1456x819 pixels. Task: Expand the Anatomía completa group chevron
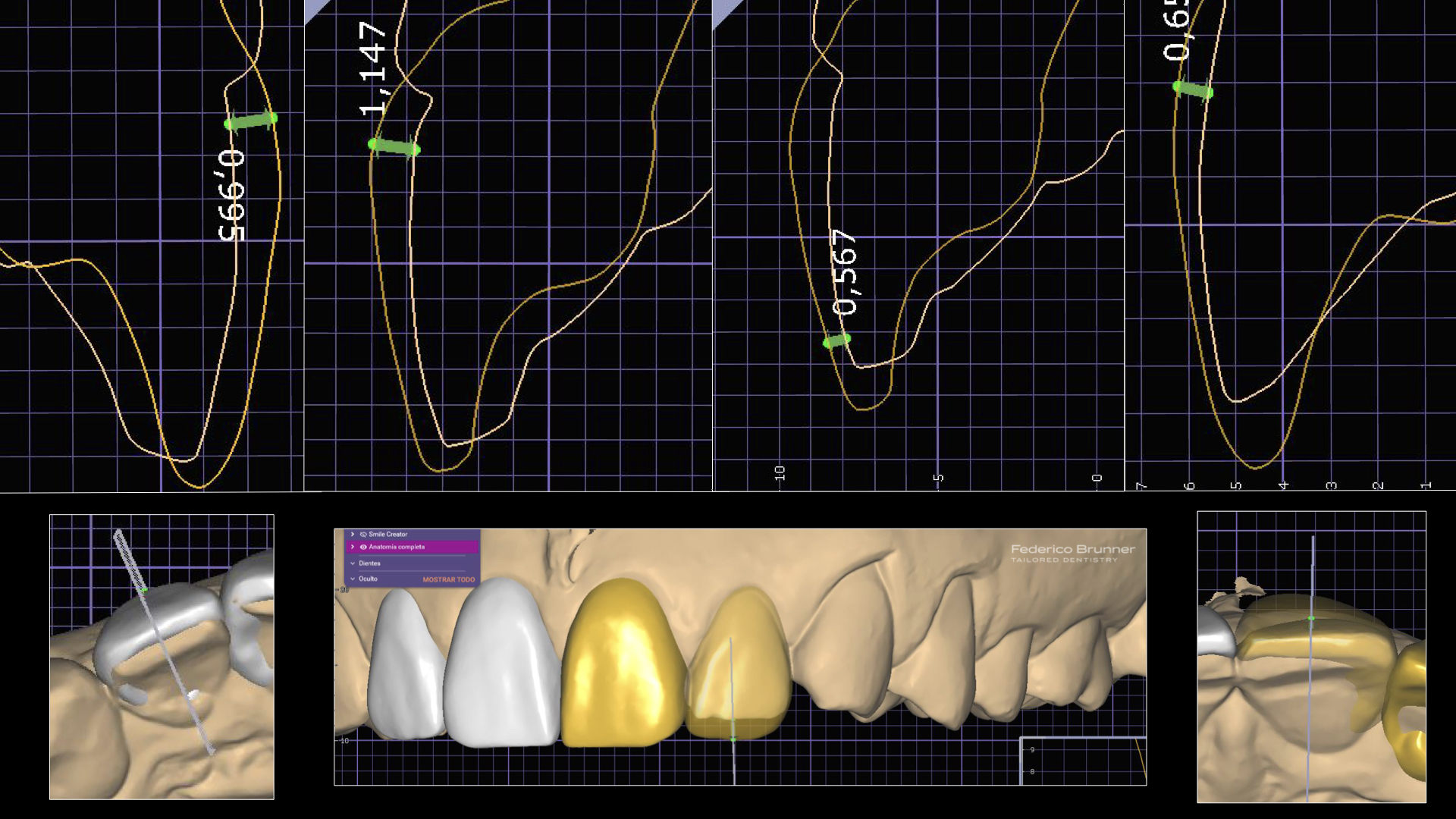(x=353, y=547)
